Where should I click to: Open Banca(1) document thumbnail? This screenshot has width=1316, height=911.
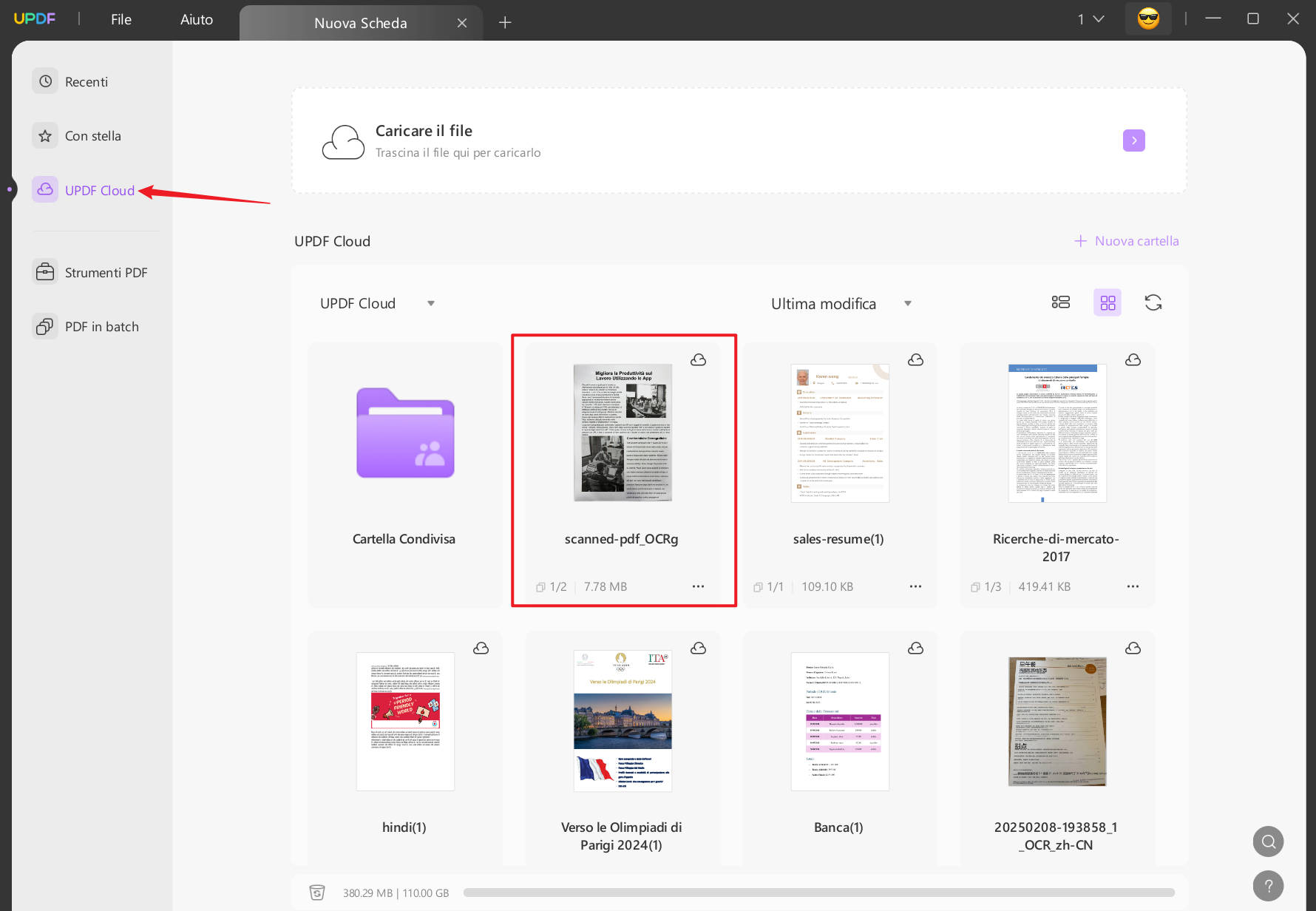840,721
